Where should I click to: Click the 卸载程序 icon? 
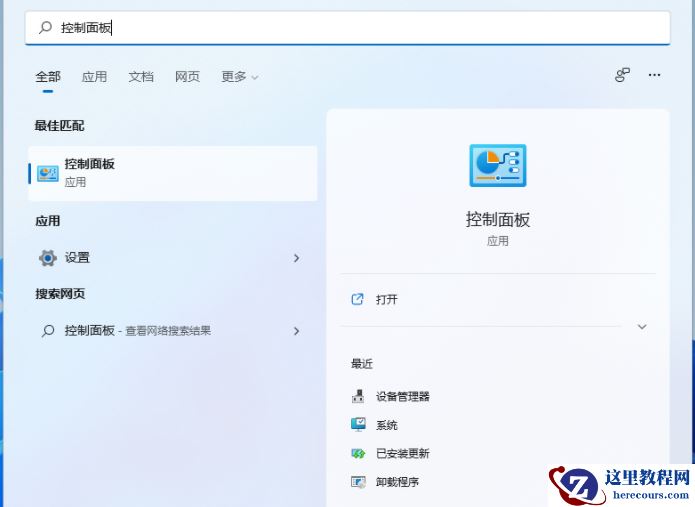coord(358,482)
